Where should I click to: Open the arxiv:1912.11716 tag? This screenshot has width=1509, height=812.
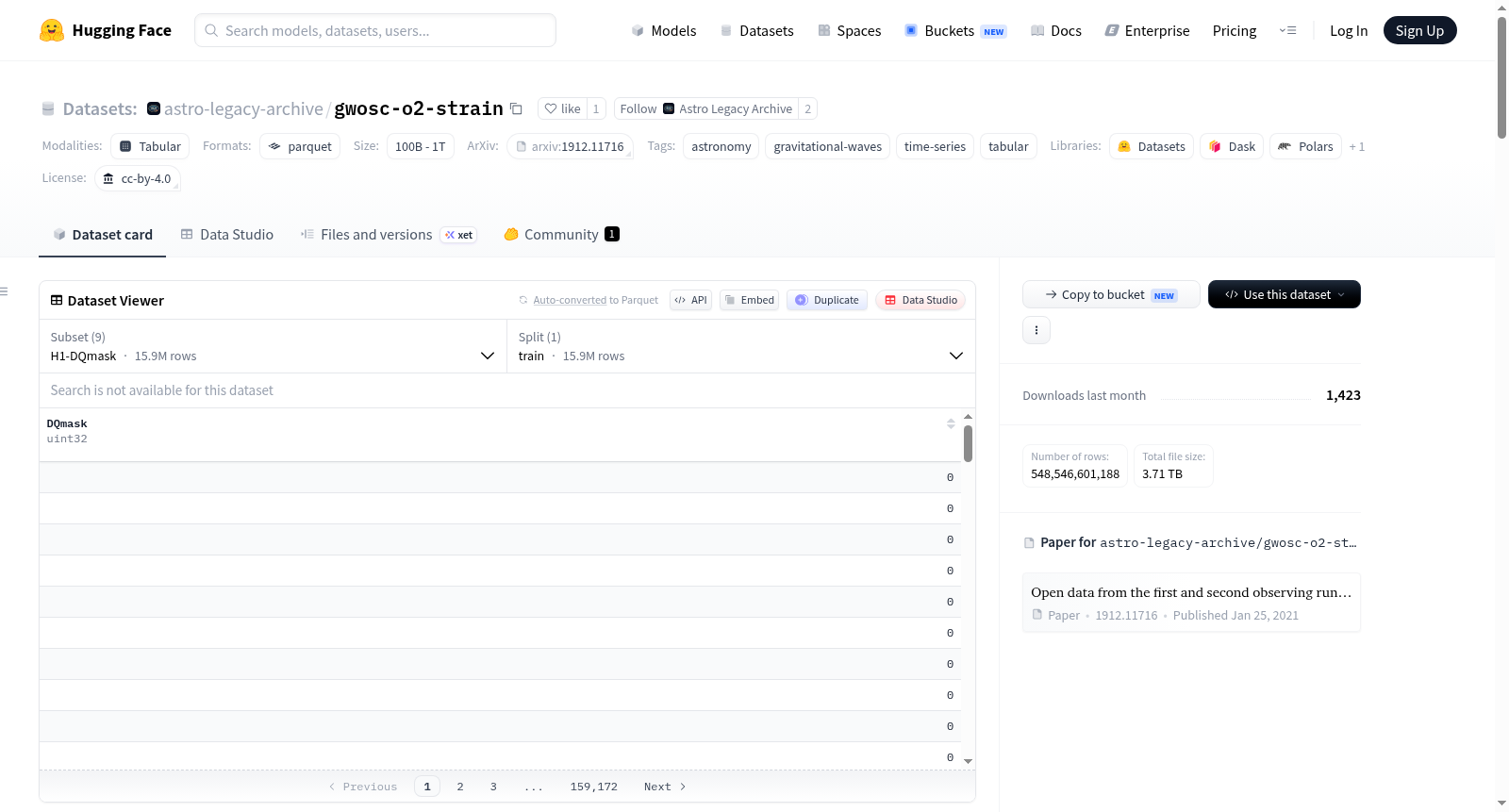coord(570,146)
